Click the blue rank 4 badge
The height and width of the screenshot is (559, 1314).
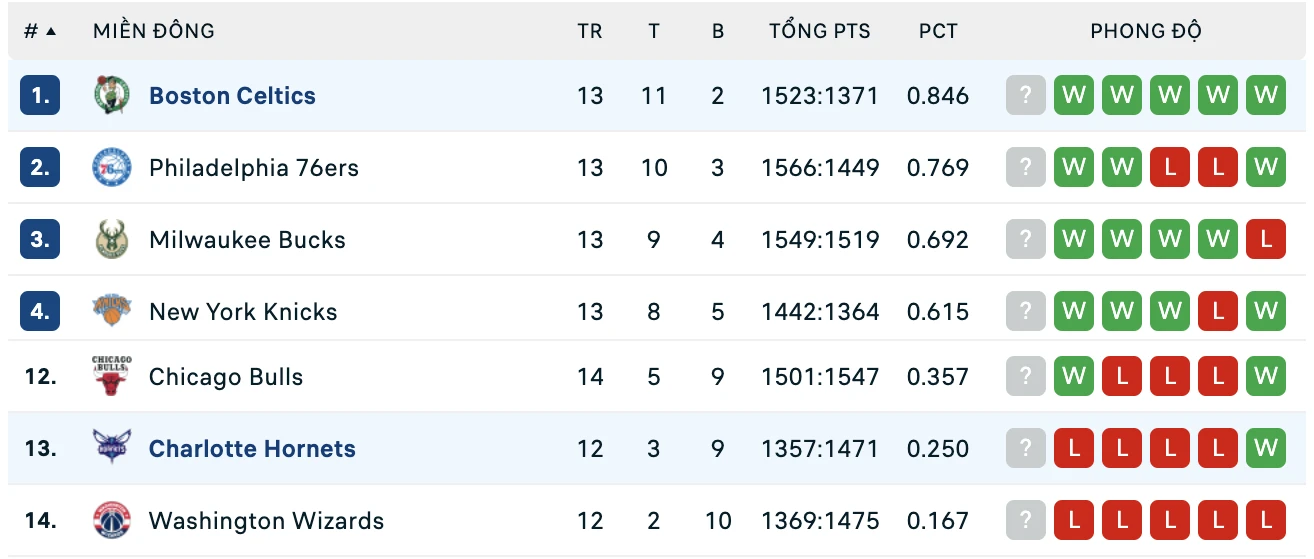40,312
